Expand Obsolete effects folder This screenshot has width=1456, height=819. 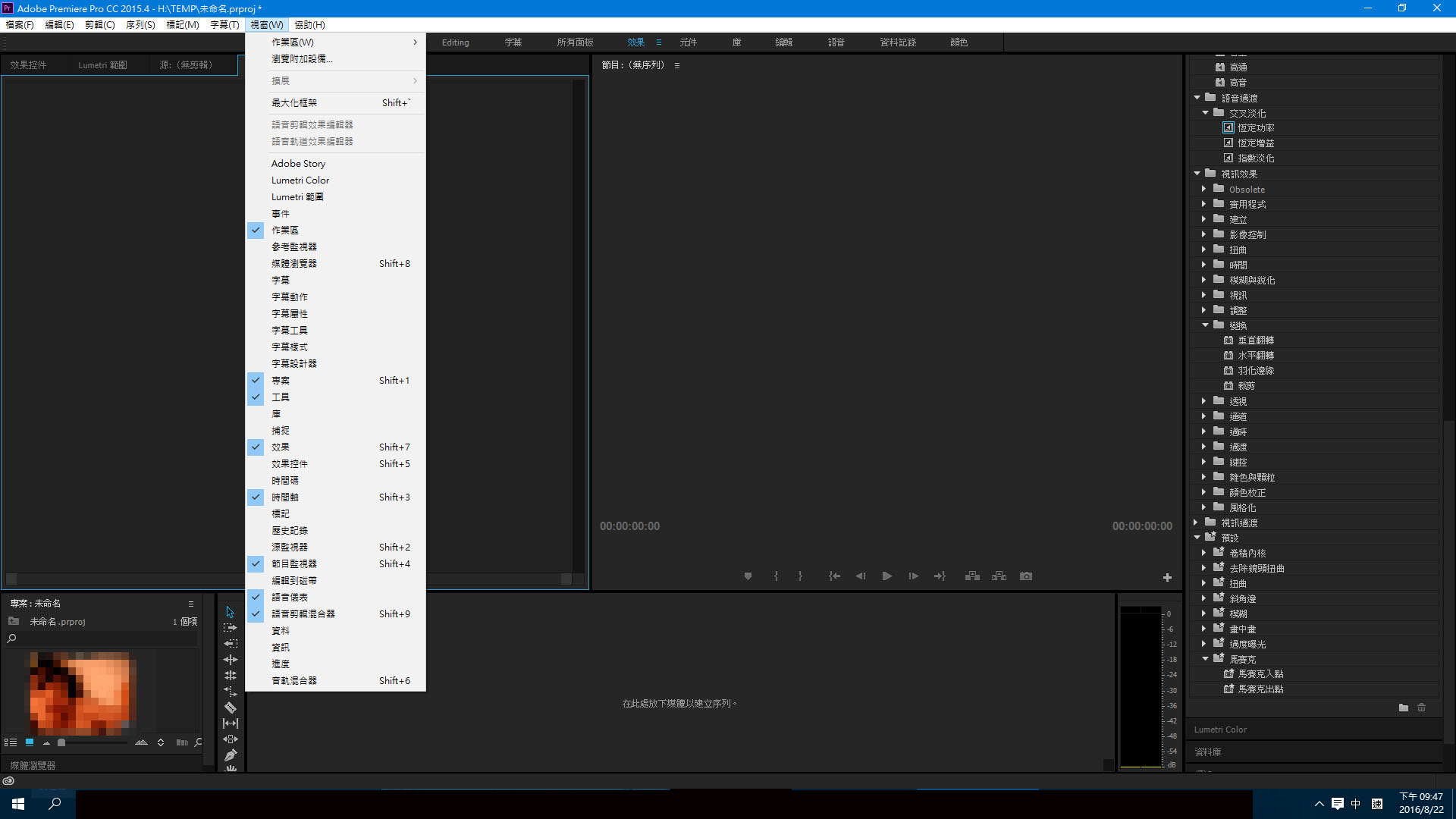pyautogui.click(x=1203, y=189)
